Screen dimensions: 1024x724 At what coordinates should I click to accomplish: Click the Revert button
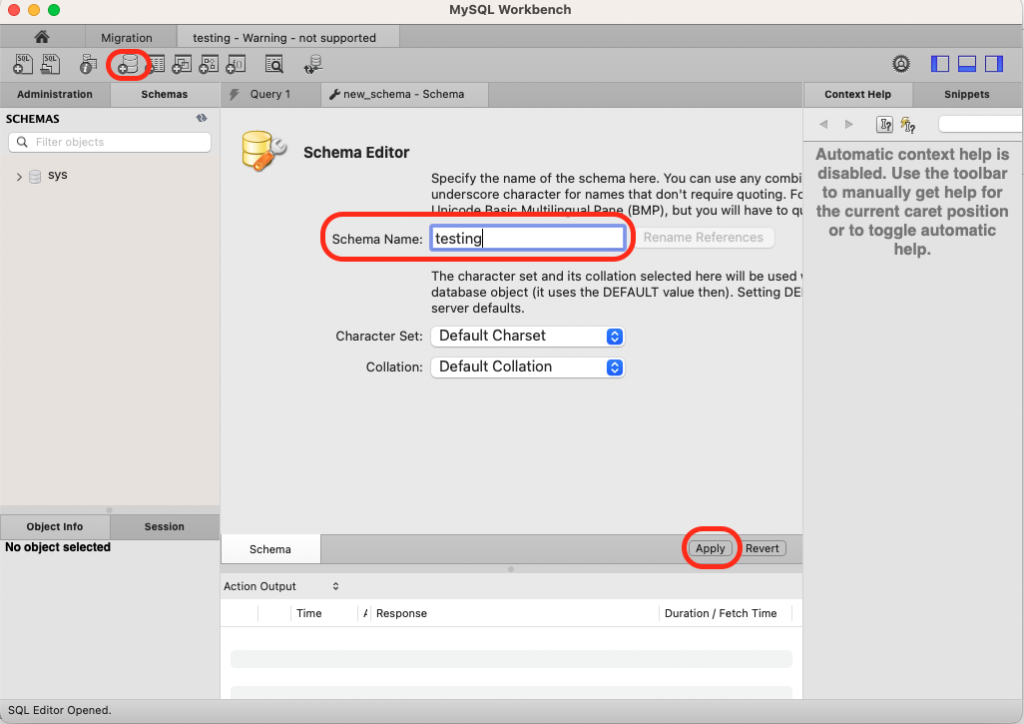(762, 548)
